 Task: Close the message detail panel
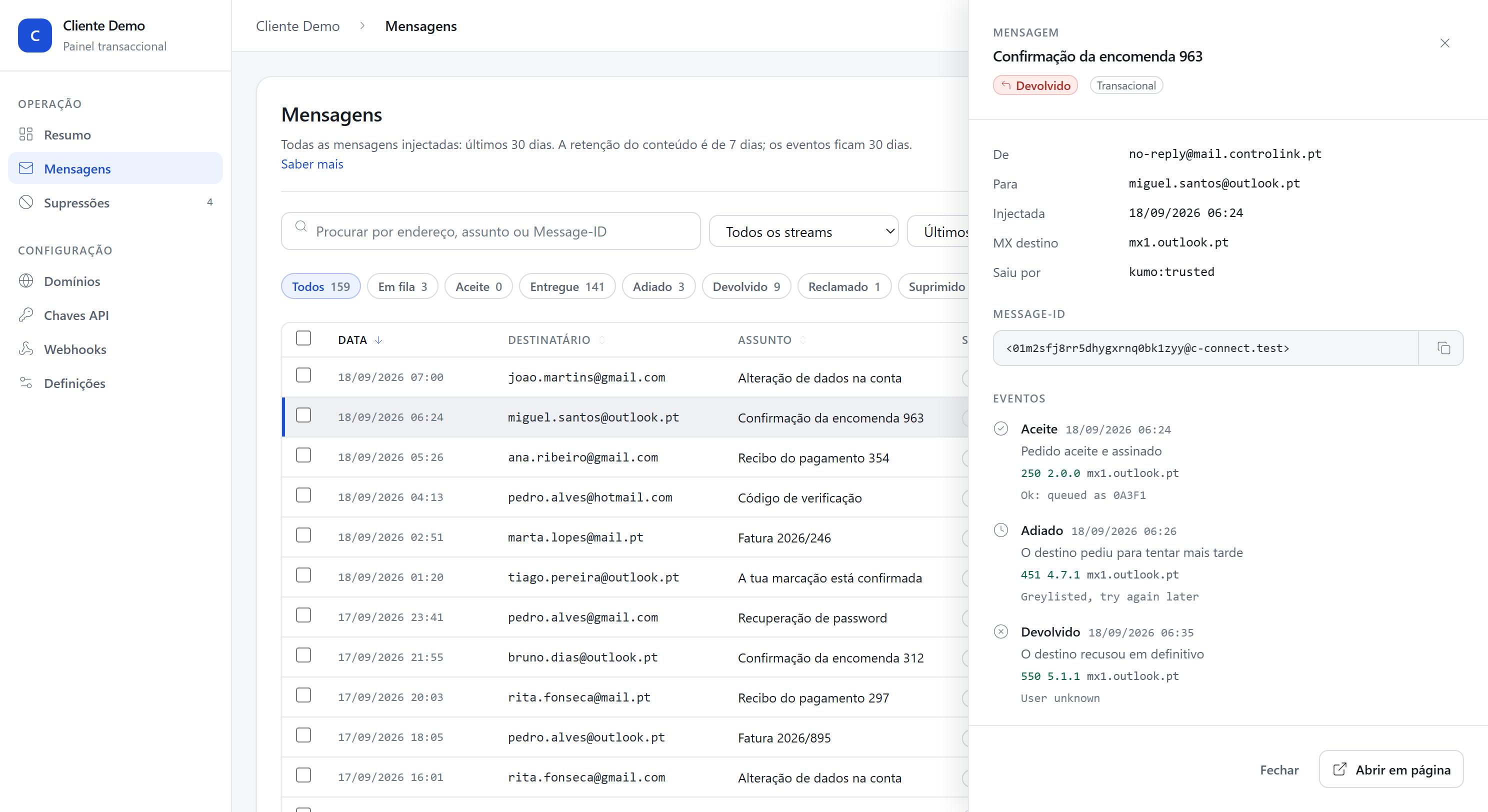coord(1444,43)
